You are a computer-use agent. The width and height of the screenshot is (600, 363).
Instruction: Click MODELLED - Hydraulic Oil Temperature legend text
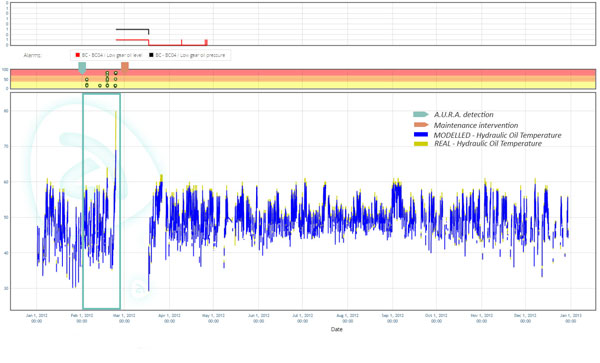point(497,135)
